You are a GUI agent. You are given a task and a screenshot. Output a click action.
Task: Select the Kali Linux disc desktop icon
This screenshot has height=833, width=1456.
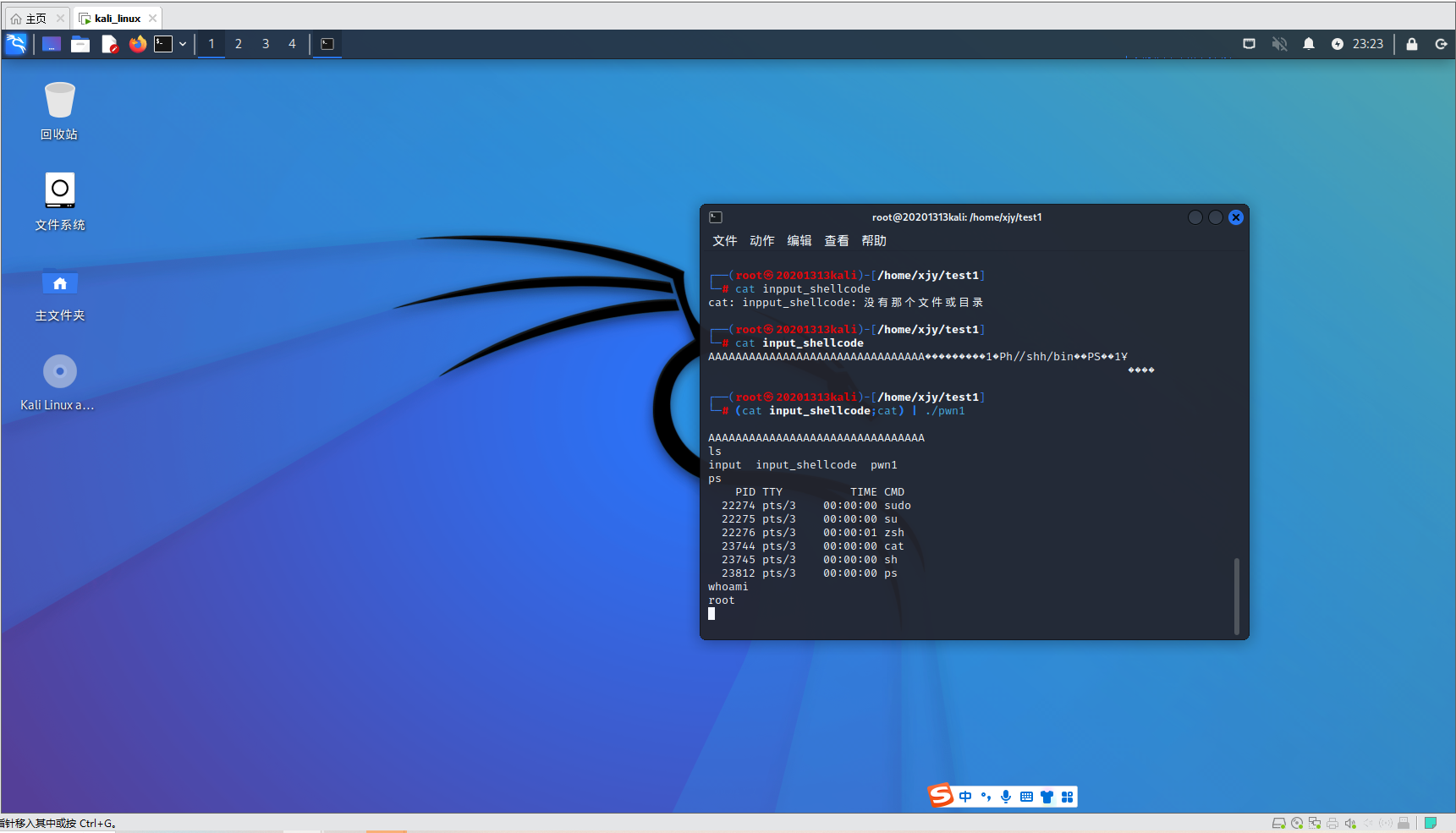[x=58, y=383]
